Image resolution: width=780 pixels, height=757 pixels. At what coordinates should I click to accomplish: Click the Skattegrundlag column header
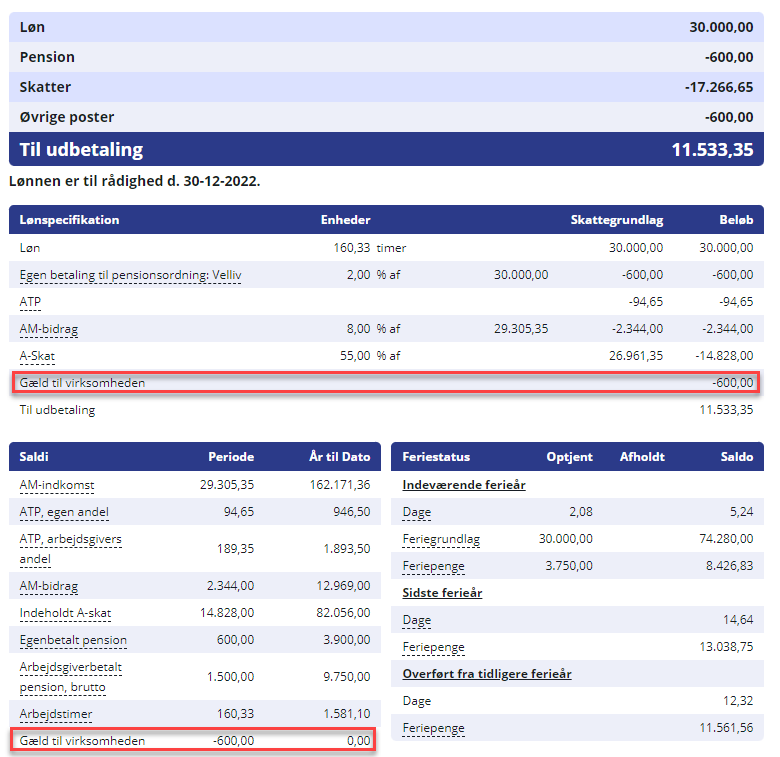coord(617,220)
